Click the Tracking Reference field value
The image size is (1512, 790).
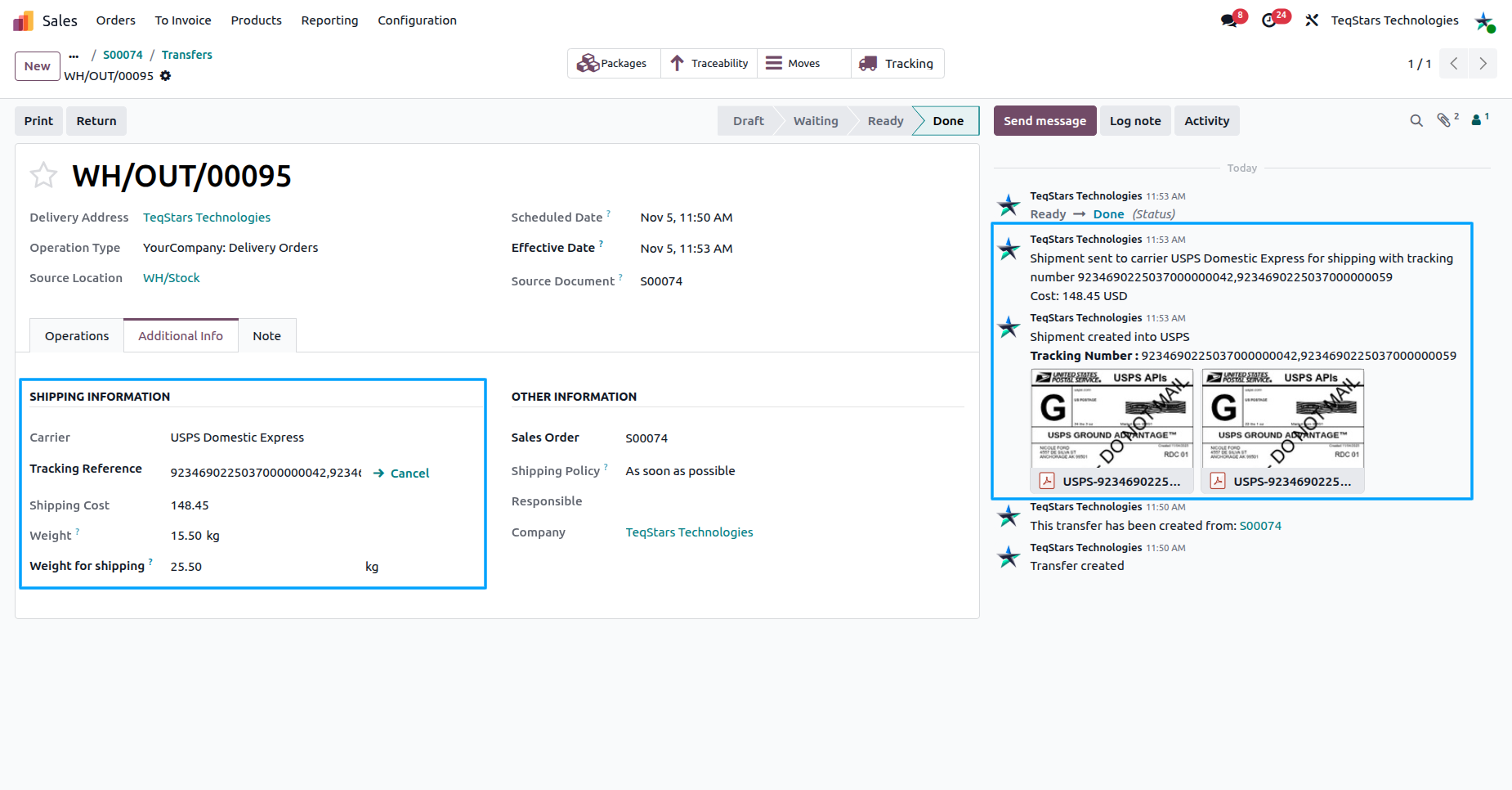pos(266,473)
